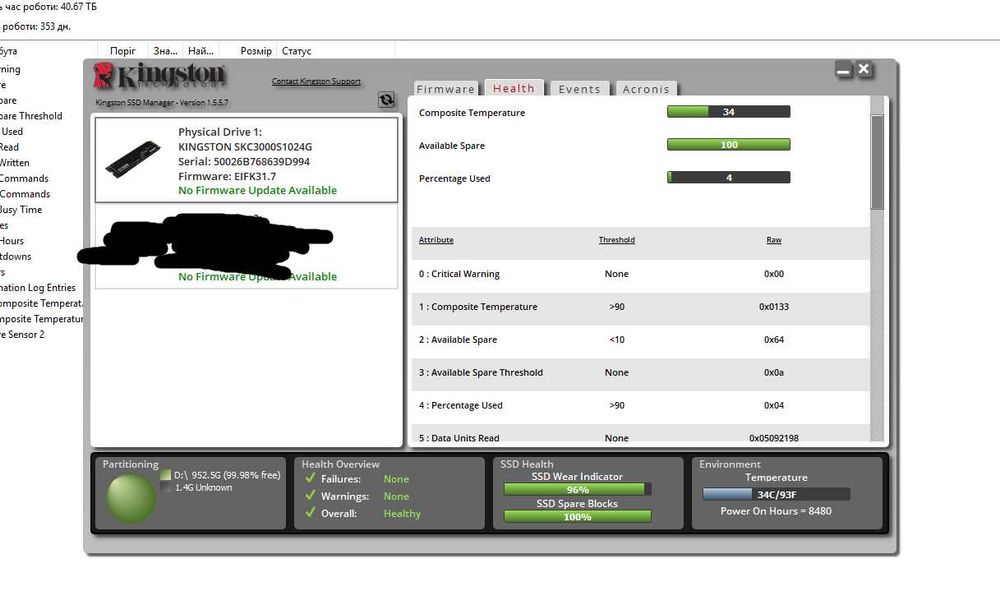The image size is (1000, 601).
Task: Click the Kingston logo
Action: click(x=159, y=76)
